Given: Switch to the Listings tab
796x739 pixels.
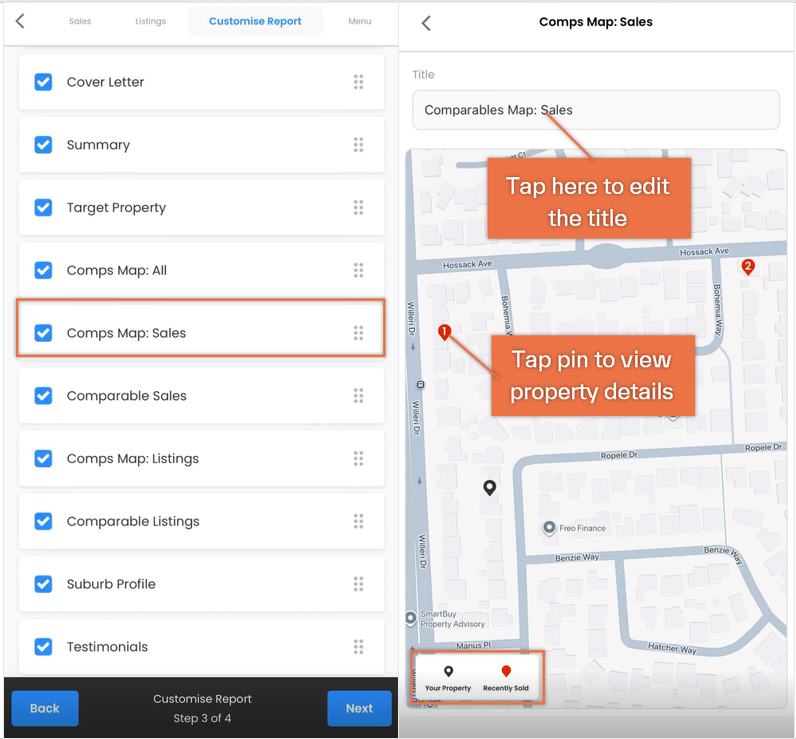Looking at the screenshot, I should tap(150, 21).
